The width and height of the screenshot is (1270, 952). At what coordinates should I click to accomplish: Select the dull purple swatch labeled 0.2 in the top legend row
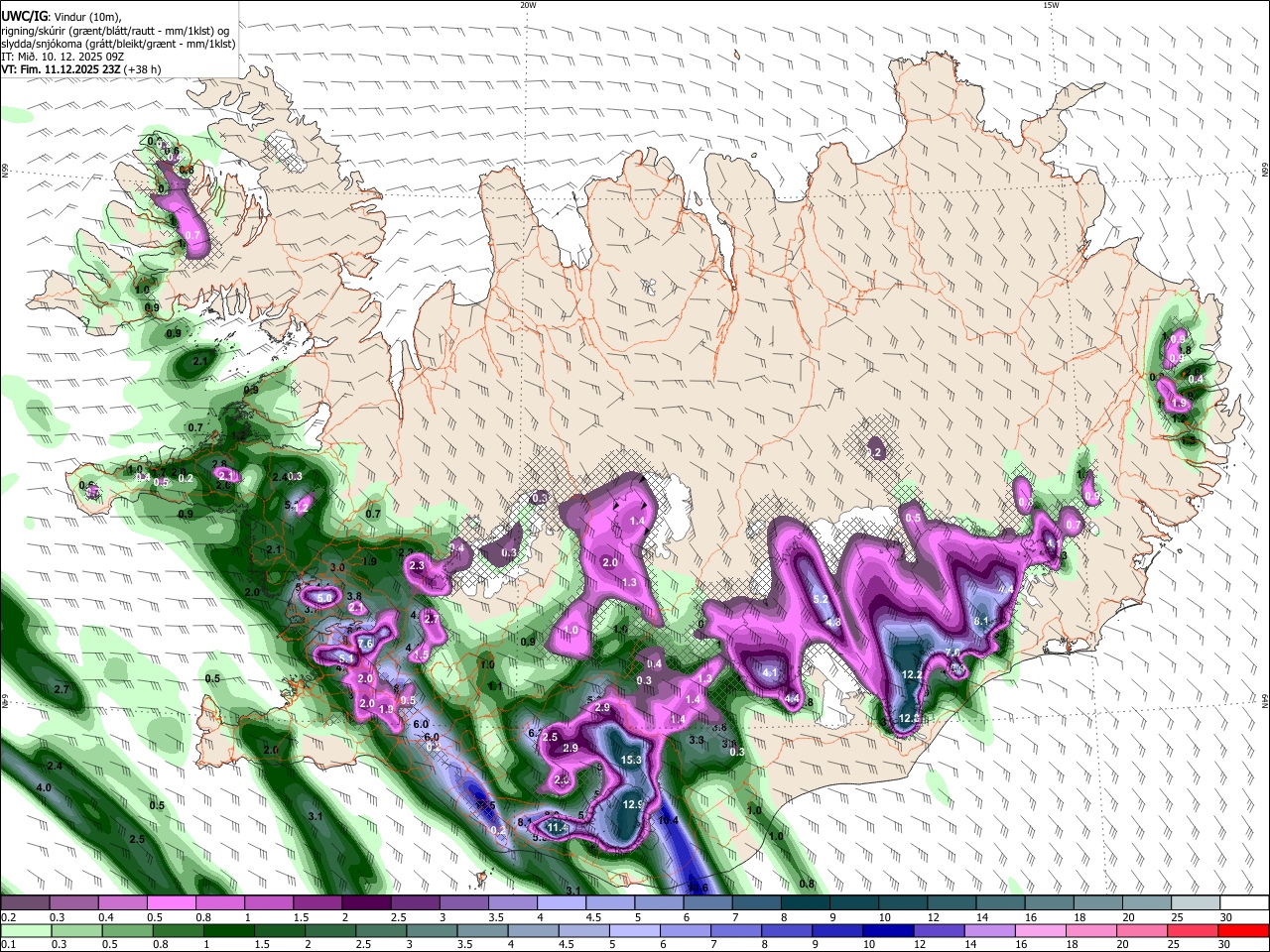tap(25, 903)
